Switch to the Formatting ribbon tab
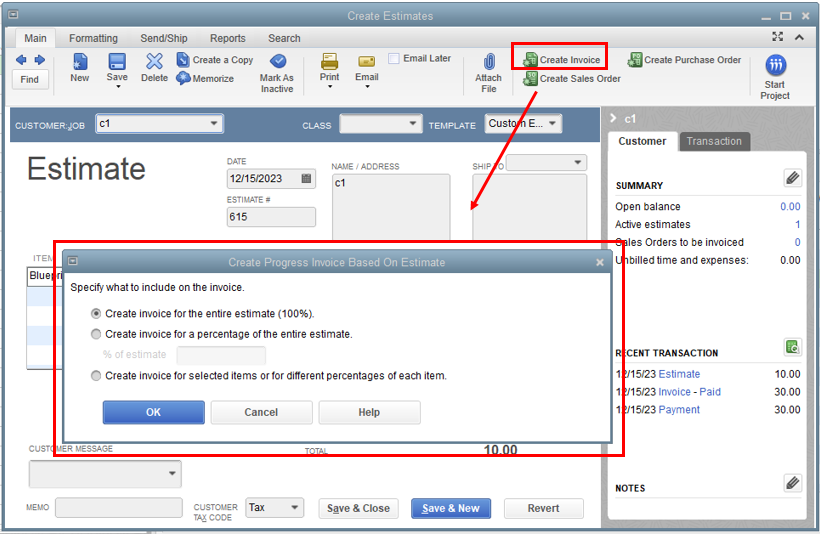This screenshot has height=534, width=820. pyautogui.click(x=93, y=38)
